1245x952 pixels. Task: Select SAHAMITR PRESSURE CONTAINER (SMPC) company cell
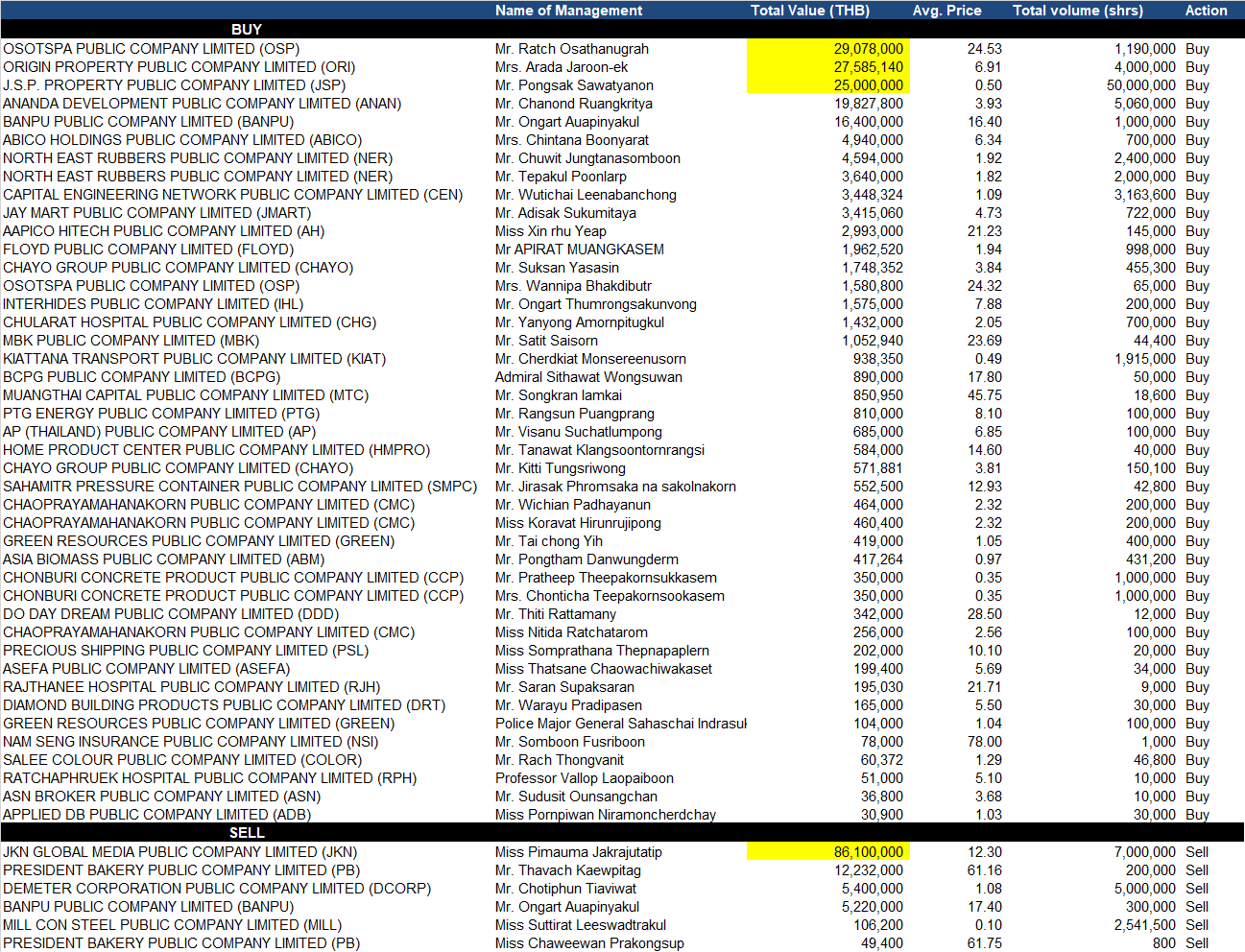click(240, 487)
